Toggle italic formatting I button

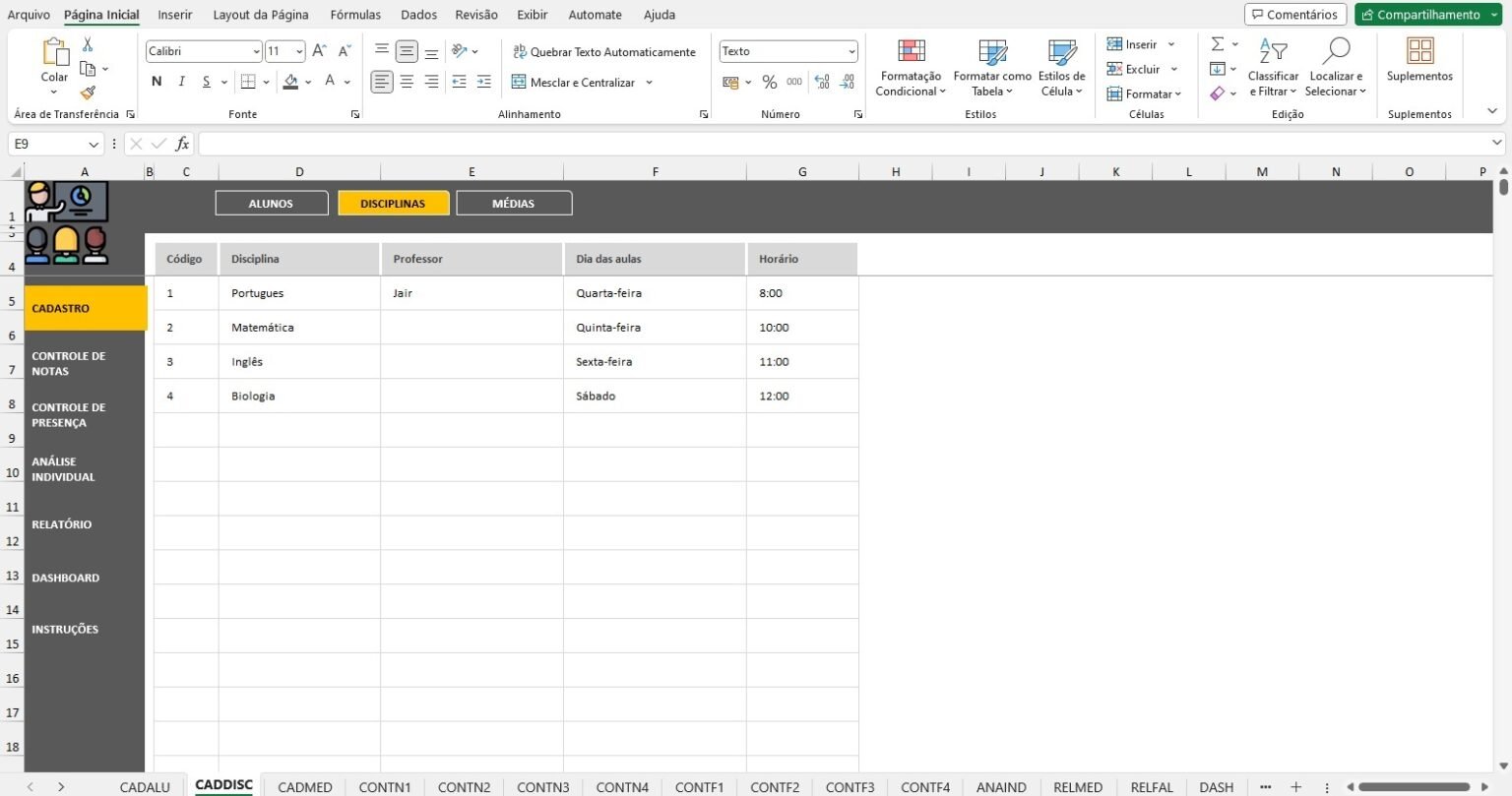[181, 82]
